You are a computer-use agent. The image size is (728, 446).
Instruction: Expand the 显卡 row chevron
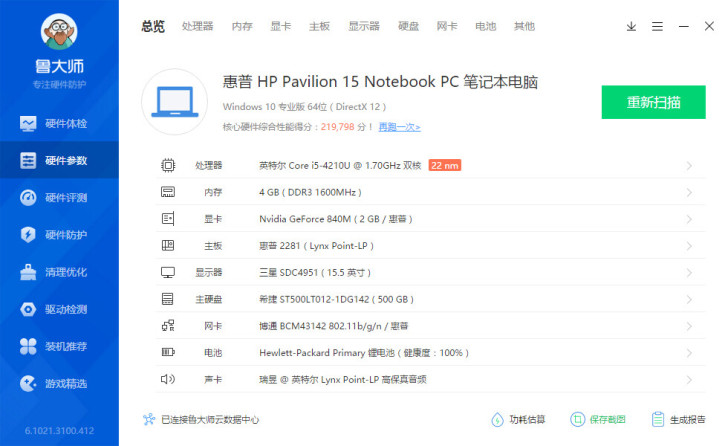[x=689, y=219]
